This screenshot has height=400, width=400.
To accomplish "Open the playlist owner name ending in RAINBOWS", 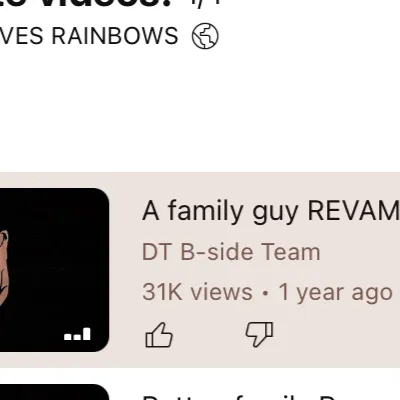I will (x=89, y=36).
